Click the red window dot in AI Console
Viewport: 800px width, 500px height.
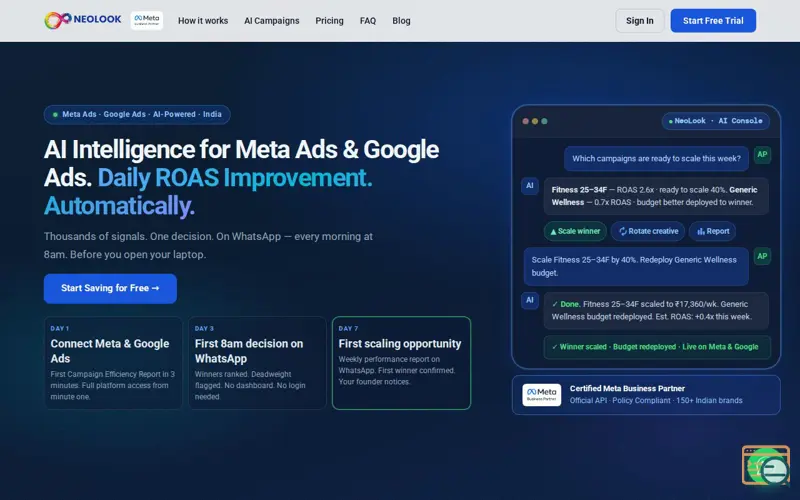526,121
